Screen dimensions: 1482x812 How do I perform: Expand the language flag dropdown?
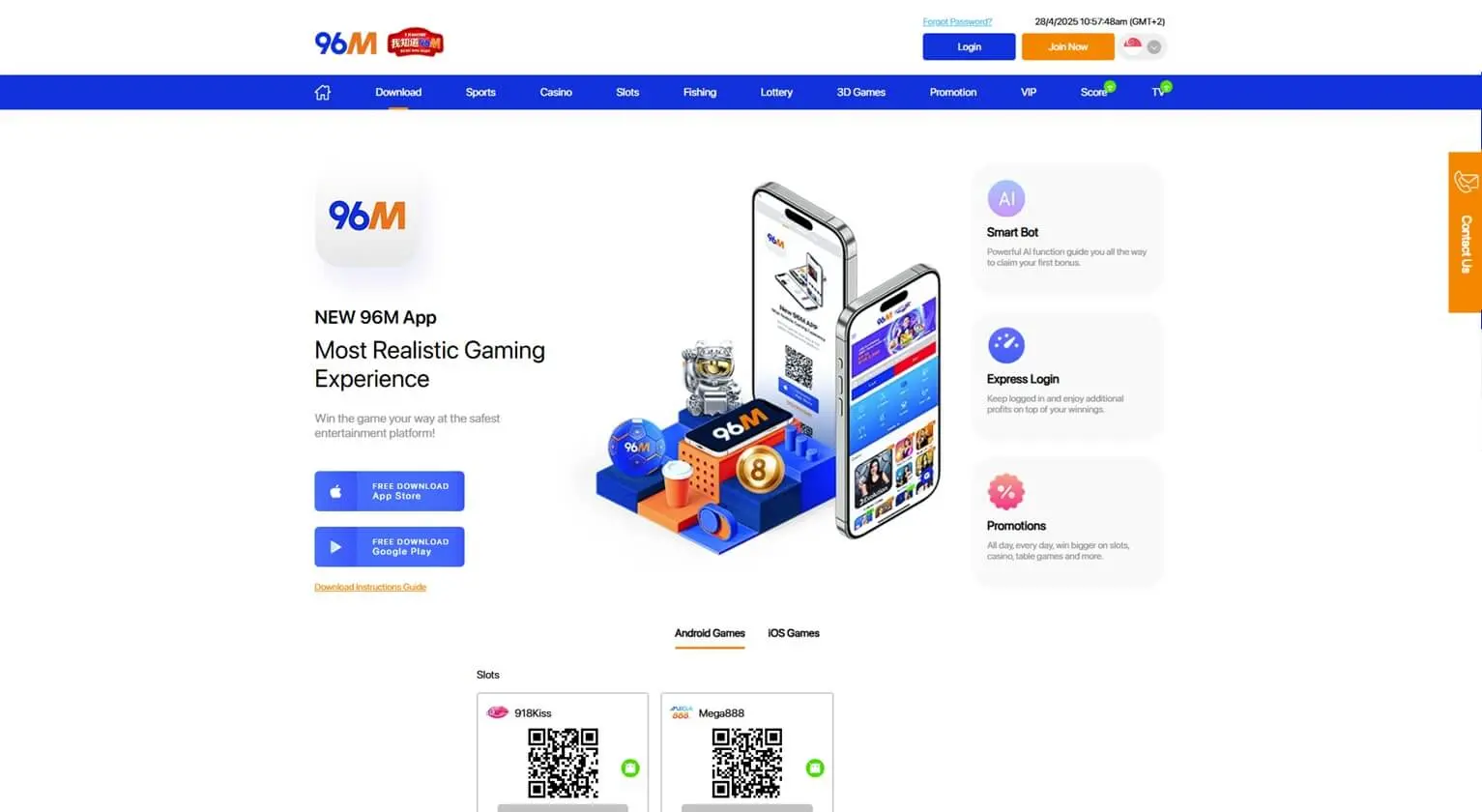1144,46
